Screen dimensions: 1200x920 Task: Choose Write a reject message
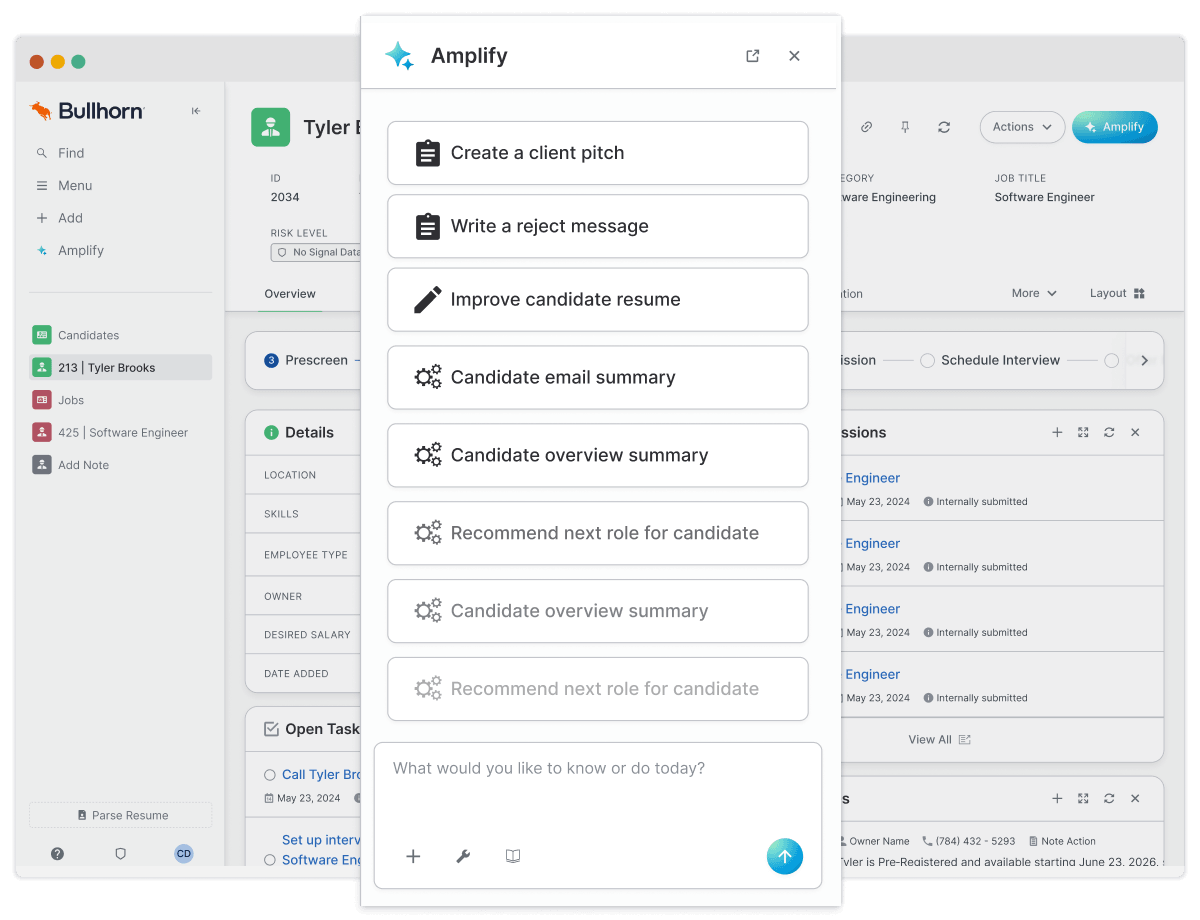598,226
